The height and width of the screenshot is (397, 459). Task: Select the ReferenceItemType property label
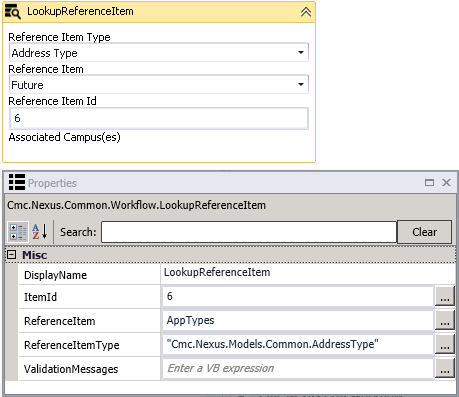pyautogui.click(x=72, y=345)
